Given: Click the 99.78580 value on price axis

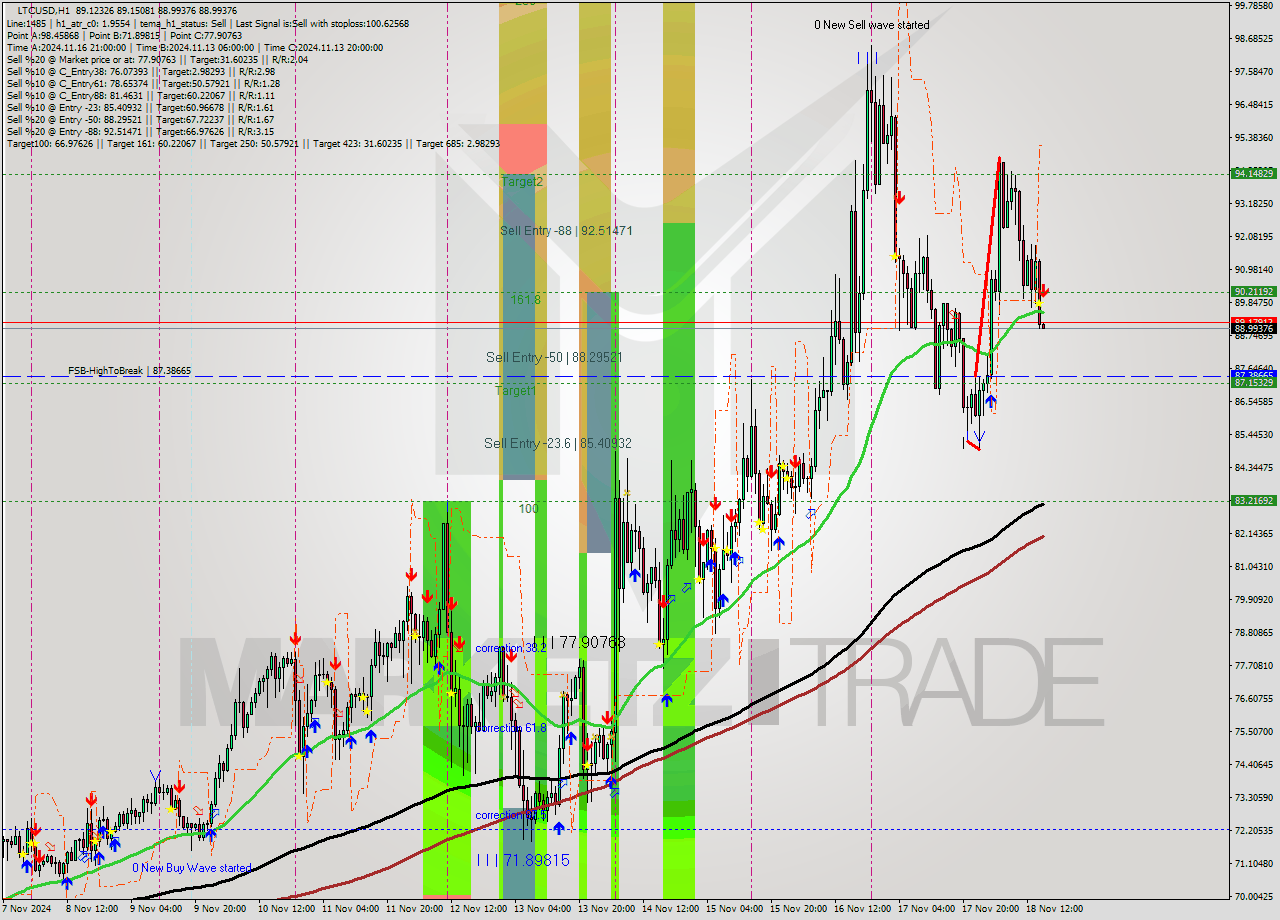Looking at the screenshot, I should click(1254, 6).
